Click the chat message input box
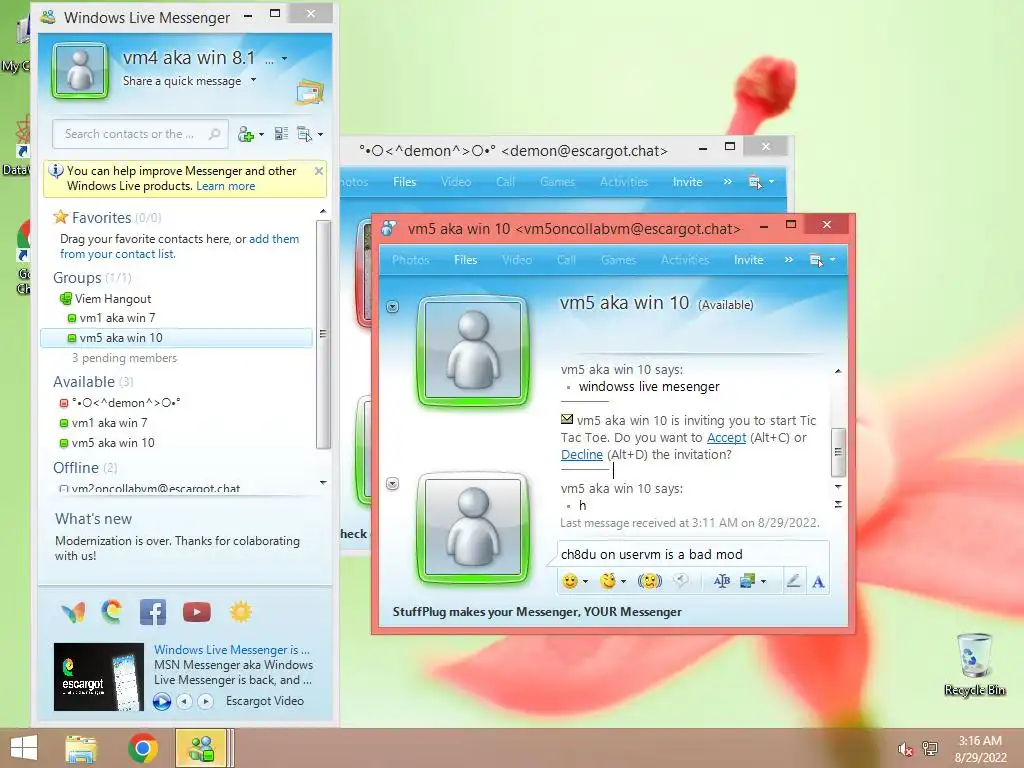 click(693, 554)
